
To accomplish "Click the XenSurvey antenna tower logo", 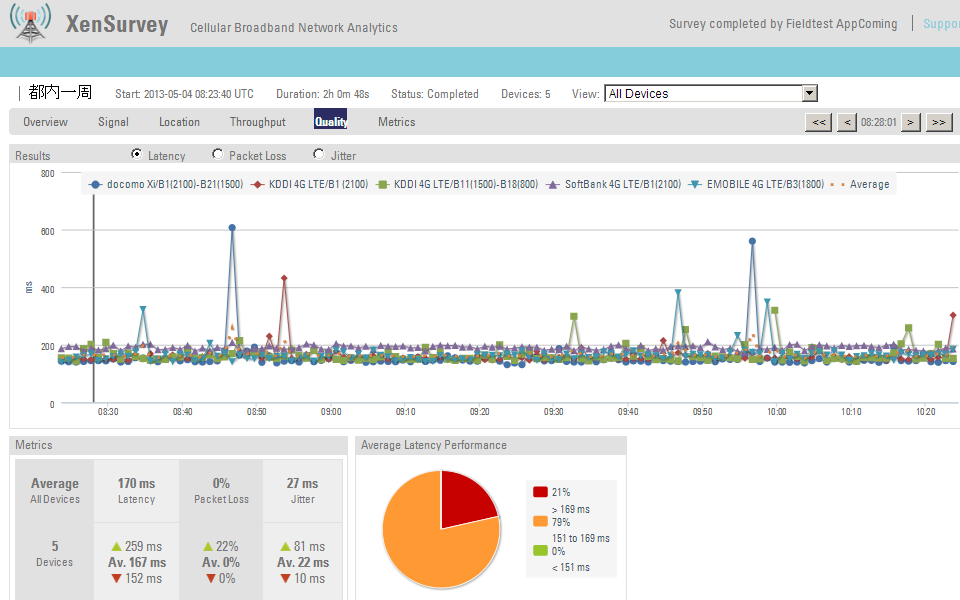I will (30, 23).
